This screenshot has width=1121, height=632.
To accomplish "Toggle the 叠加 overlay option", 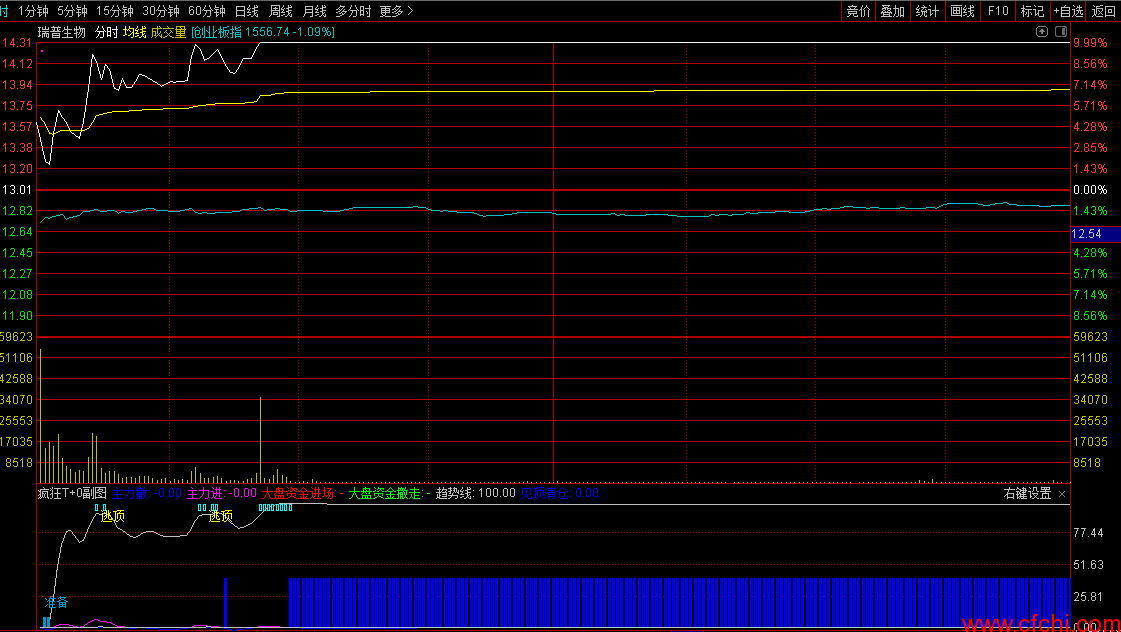I will [x=892, y=11].
